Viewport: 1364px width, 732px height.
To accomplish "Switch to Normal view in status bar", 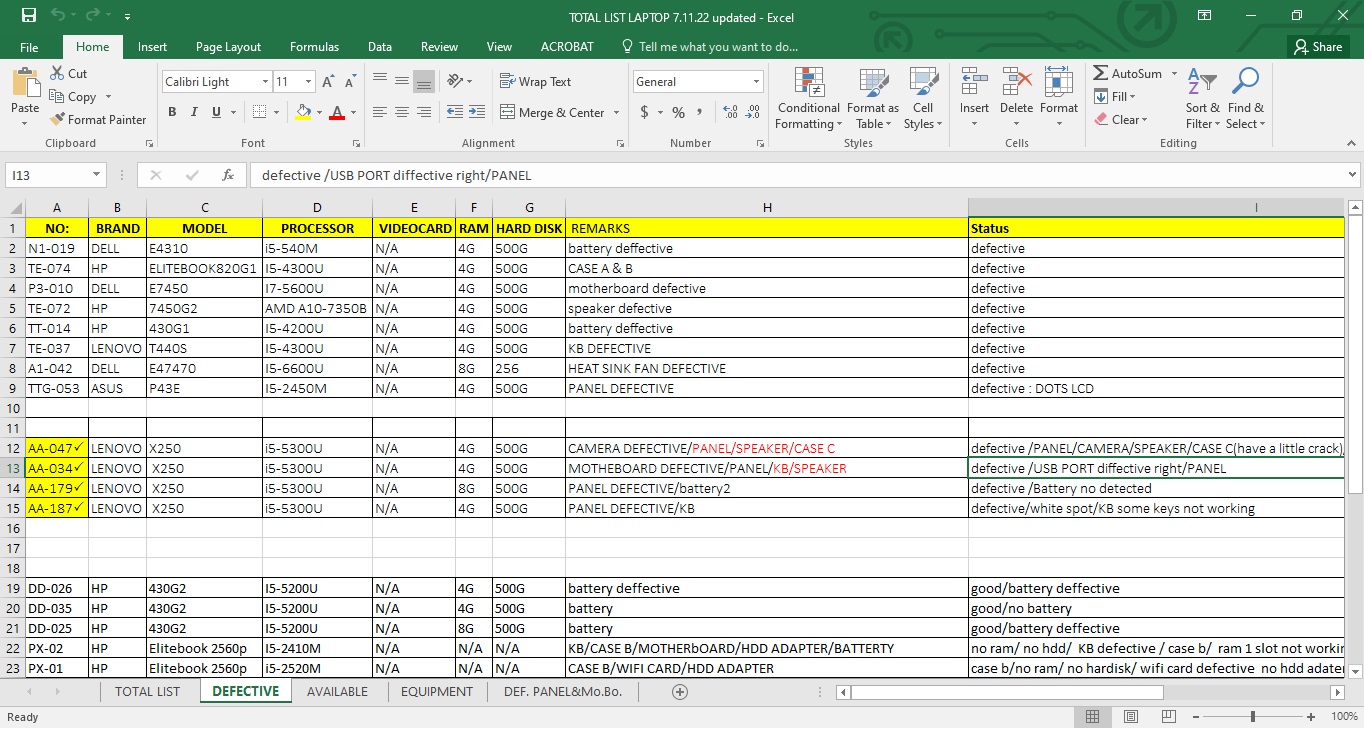I will click(1092, 717).
